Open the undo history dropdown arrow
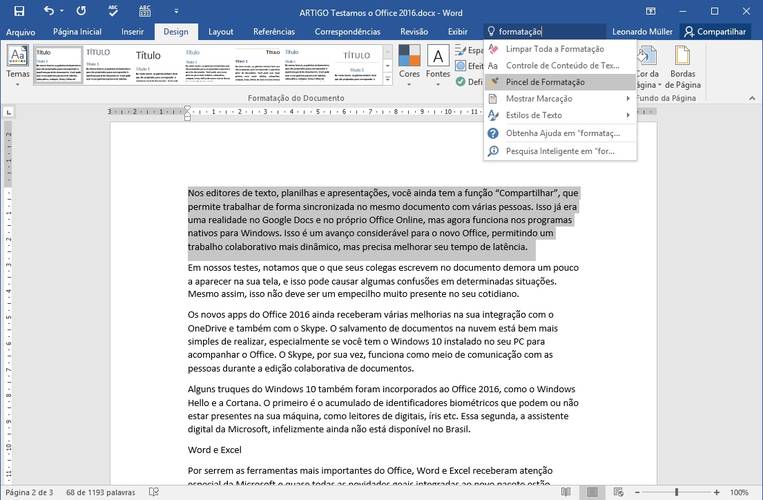Screen dimensions: 763x500 [x=62, y=11]
